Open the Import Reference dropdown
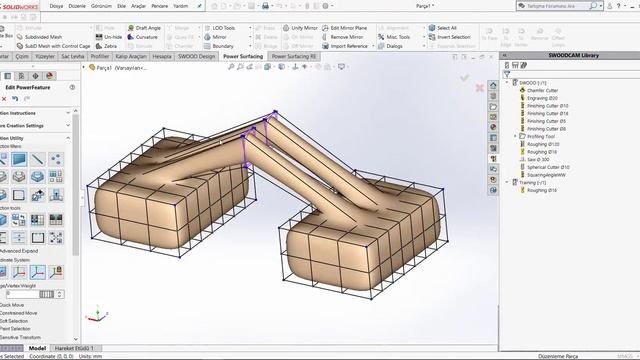This screenshot has height=360, width=640. pyautogui.click(x=373, y=46)
